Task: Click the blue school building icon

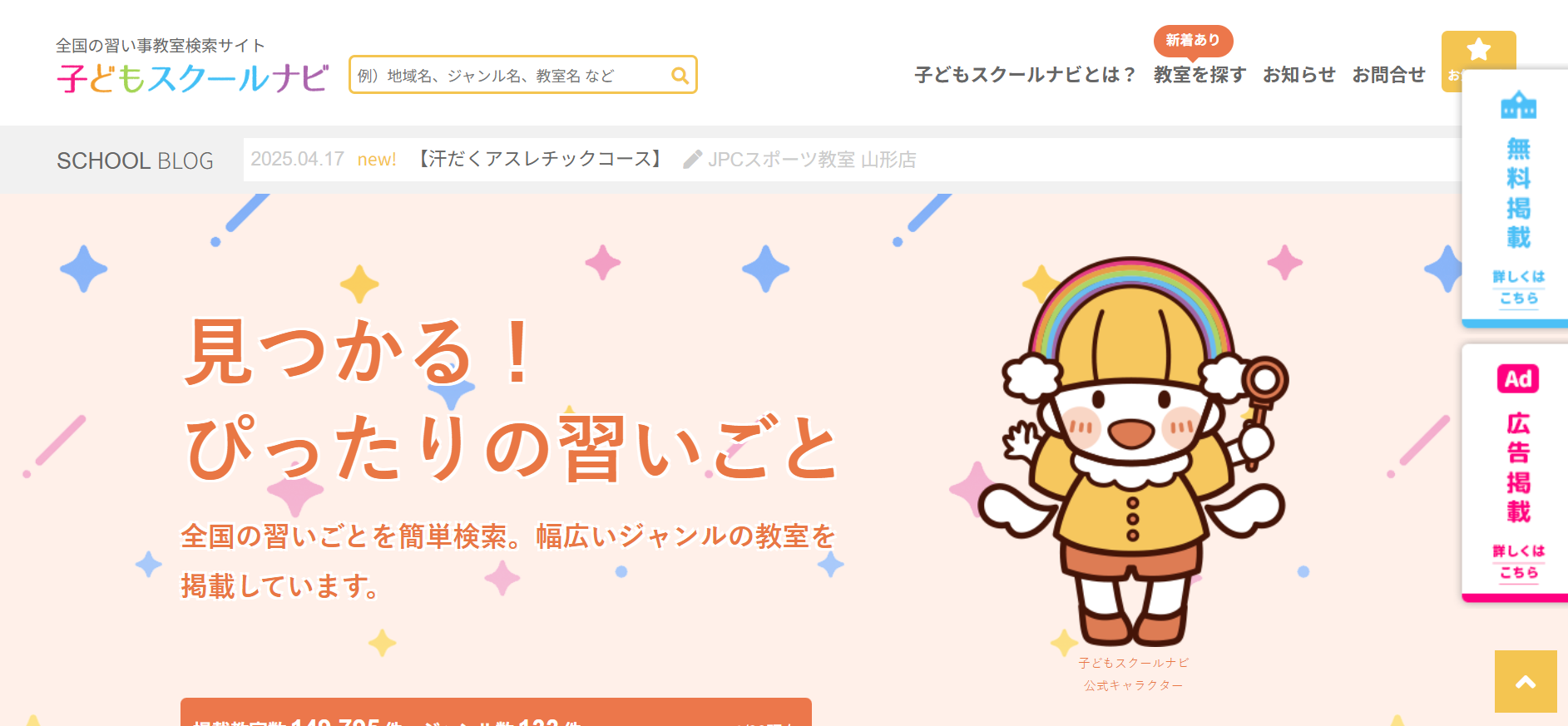Action: coord(1518,105)
